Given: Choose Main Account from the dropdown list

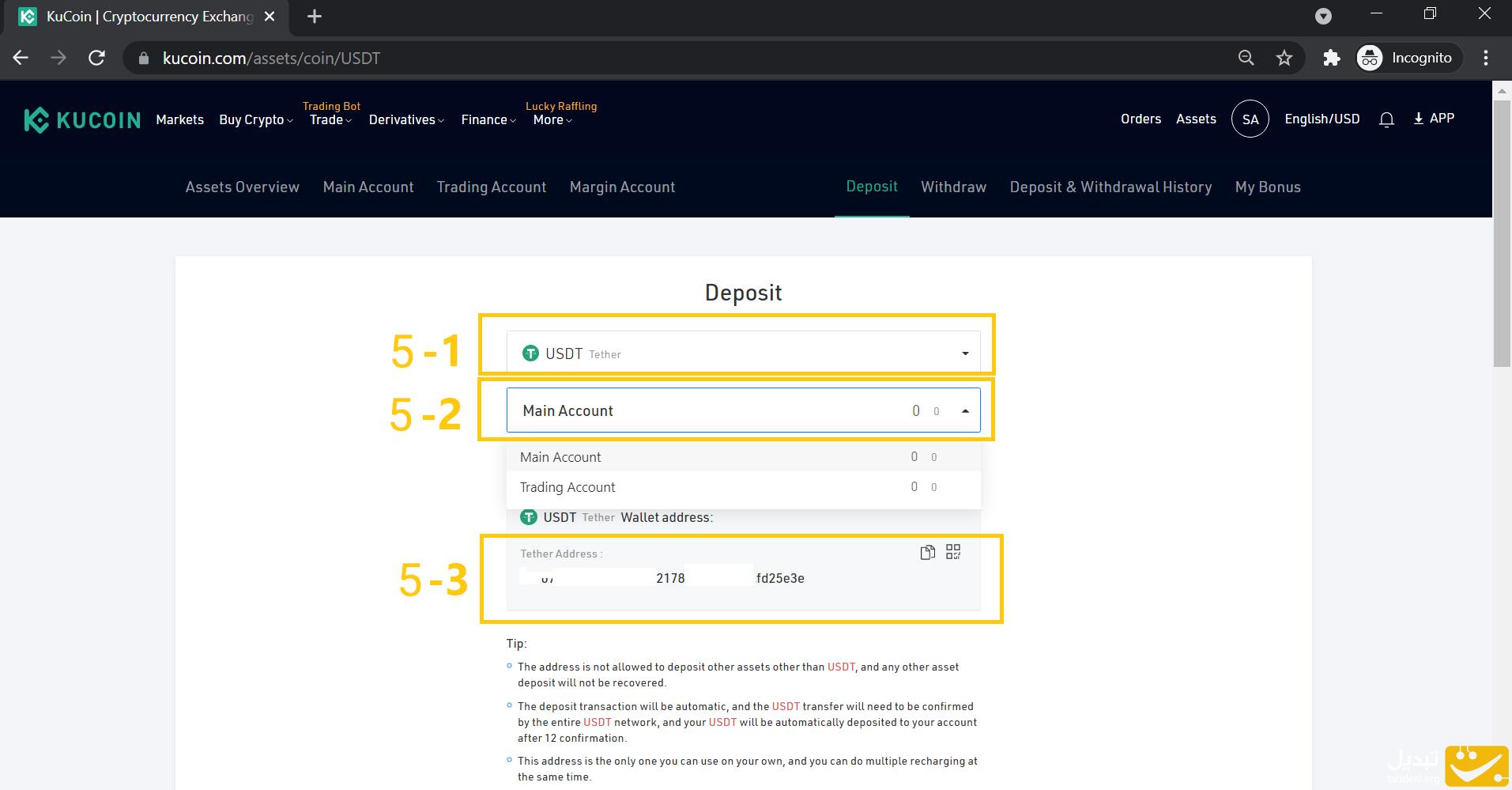Looking at the screenshot, I should (743, 457).
